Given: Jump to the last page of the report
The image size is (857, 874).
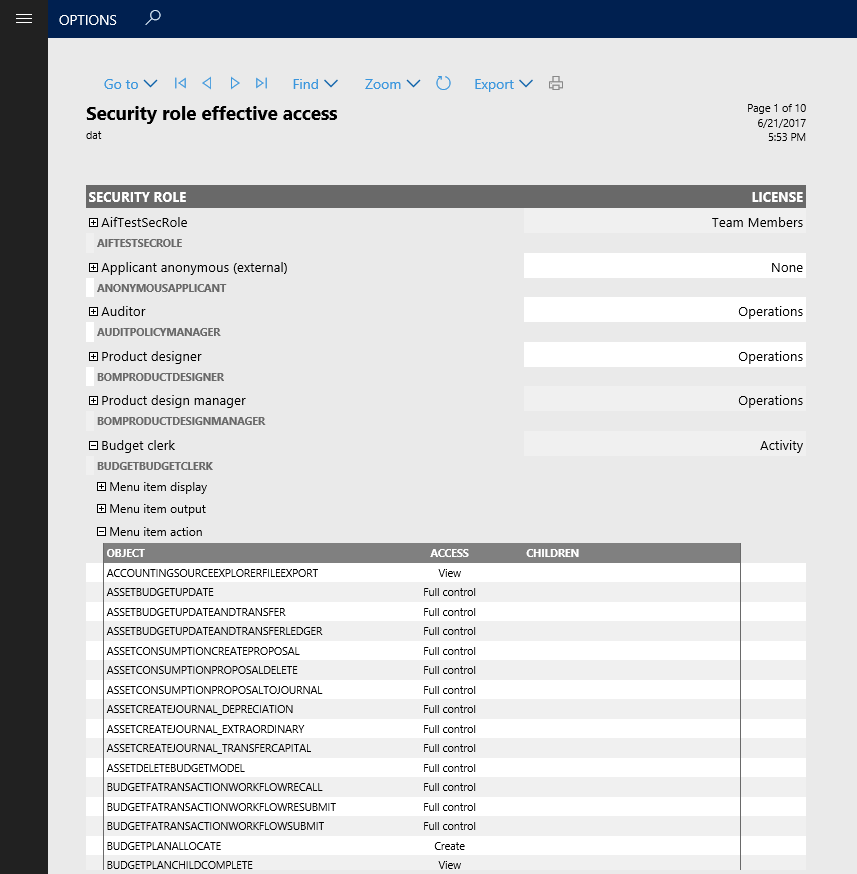Looking at the screenshot, I should tap(262, 84).
